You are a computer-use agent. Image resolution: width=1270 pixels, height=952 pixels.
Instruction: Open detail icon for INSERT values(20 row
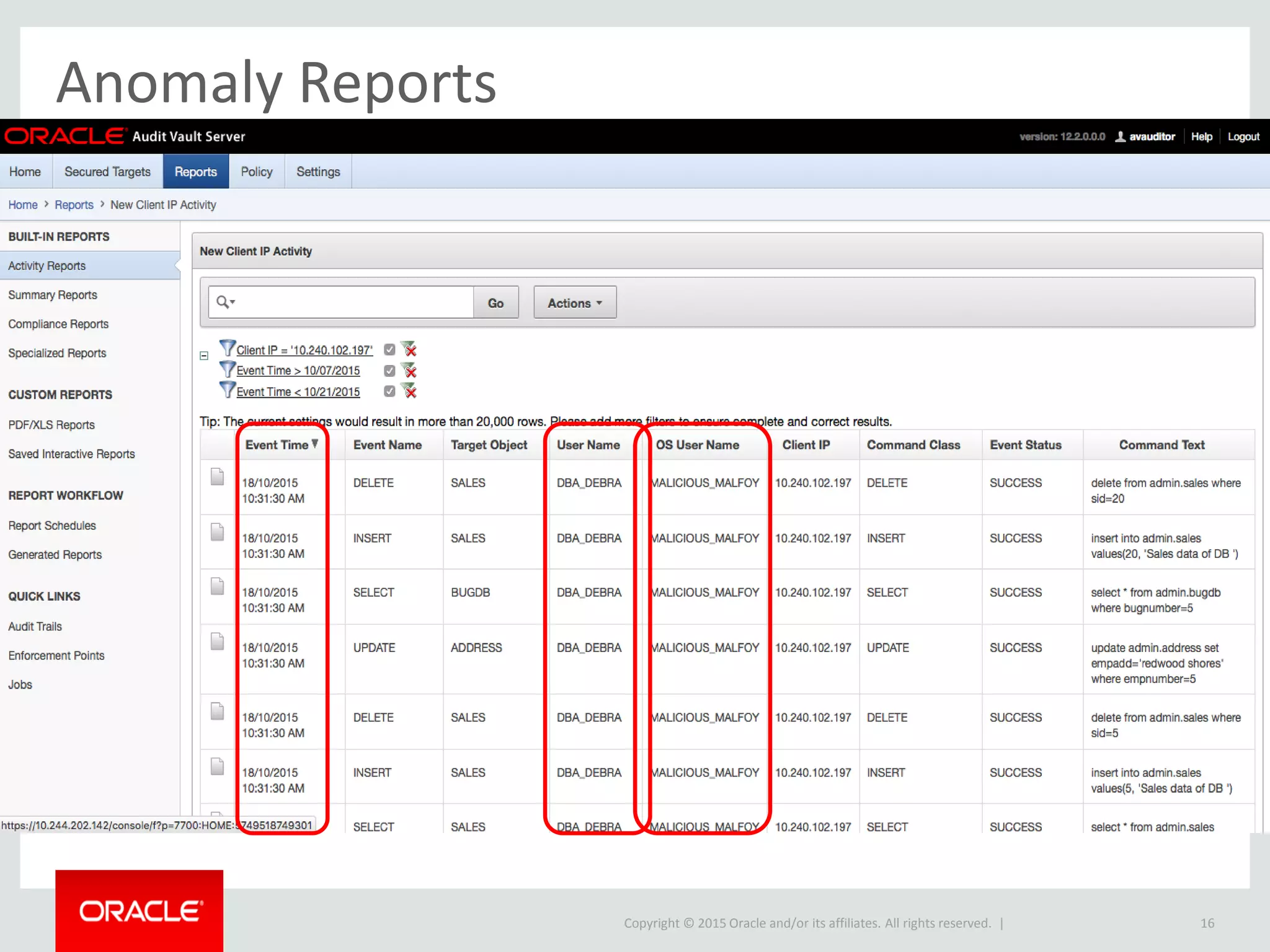pyautogui.click(x=217, y=532)
